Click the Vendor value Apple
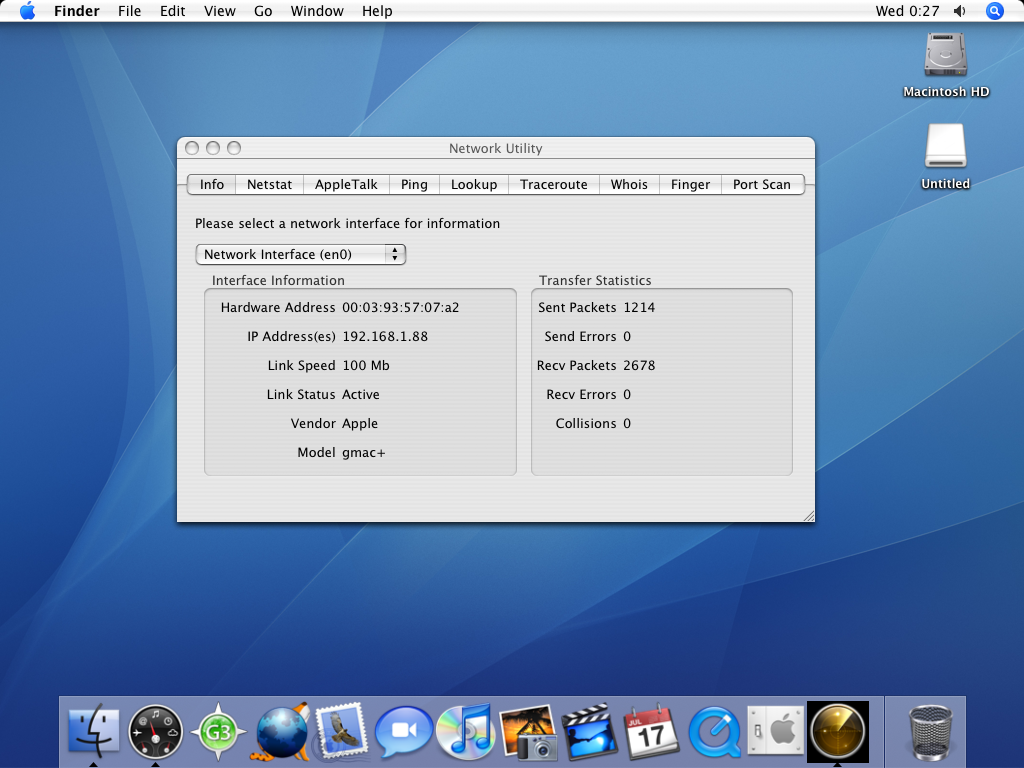1024x768 pixels. [360, 424]
